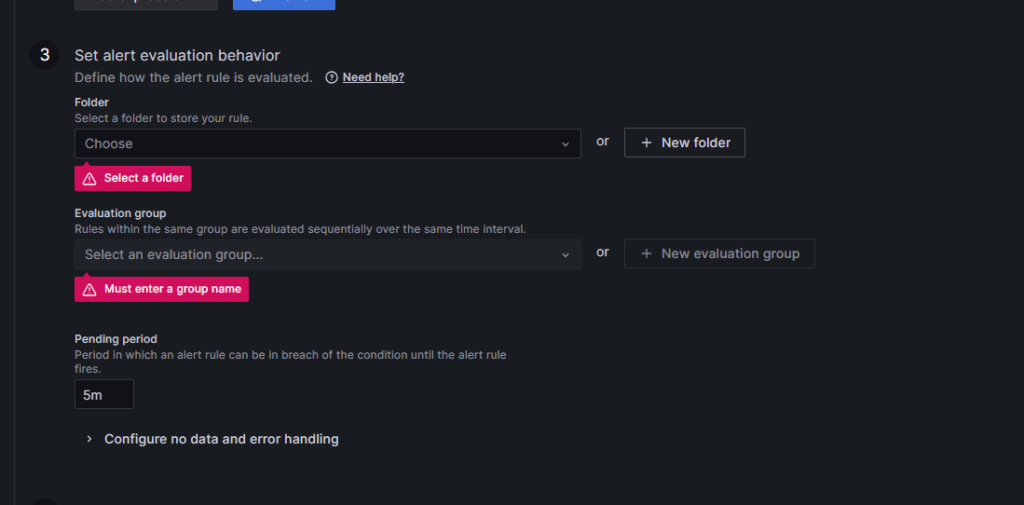Open the Folder 'Choose' dropdown
This screenshot has width=1024, height=505.
(x=315, y=143)
